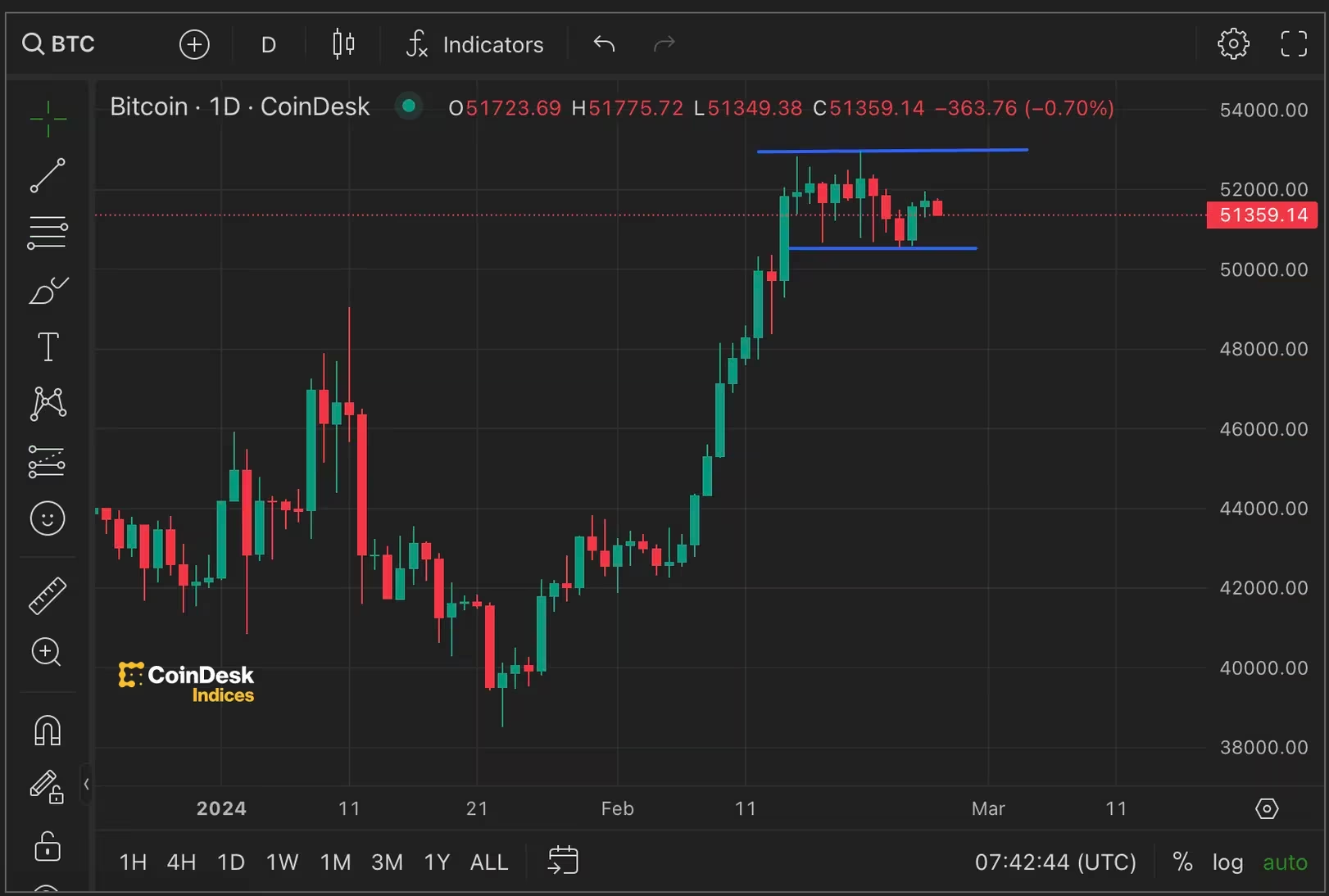Open chart settings gear
Viewport: 1329px width, 896px height.
(1233, 44)
